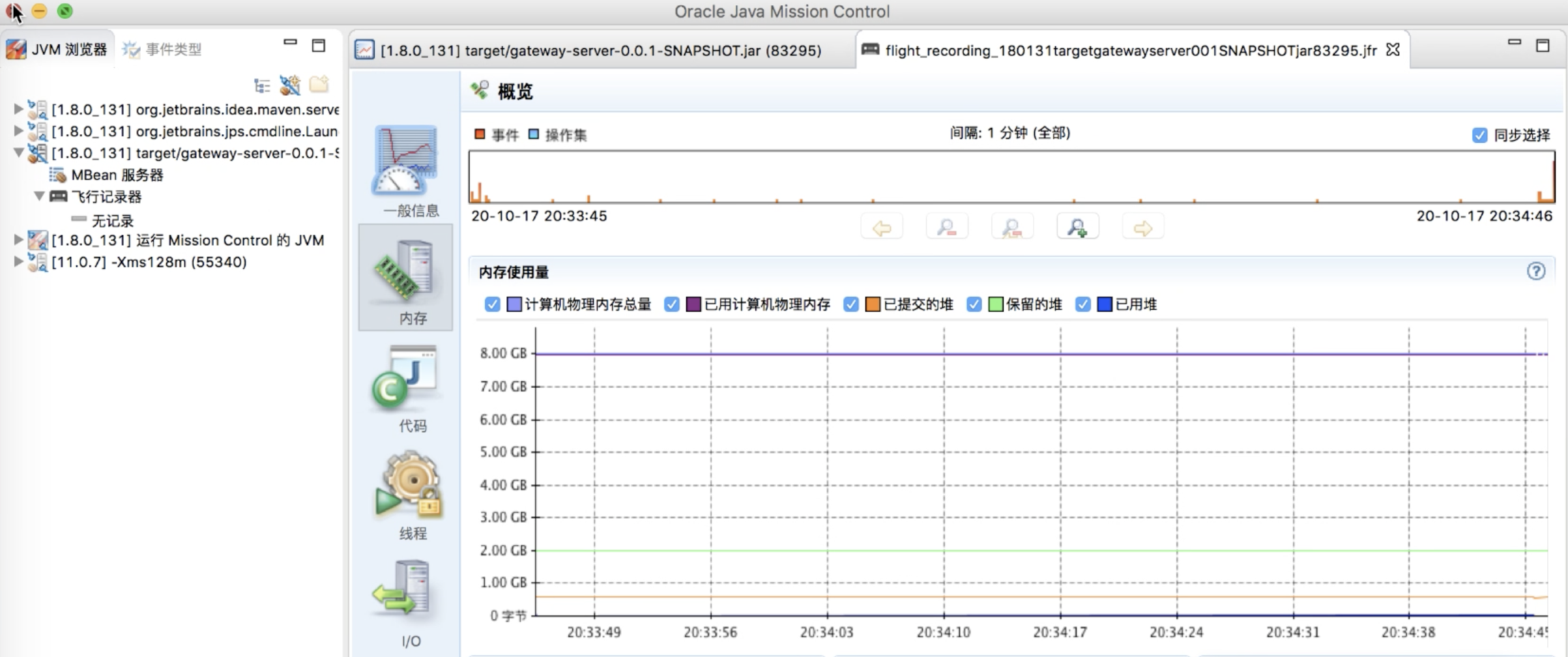The width and height of the screenshot is (1568, 657).
Task: Expand the org.jetbrains.idea.maven.server node
Action: pos(18,109)
